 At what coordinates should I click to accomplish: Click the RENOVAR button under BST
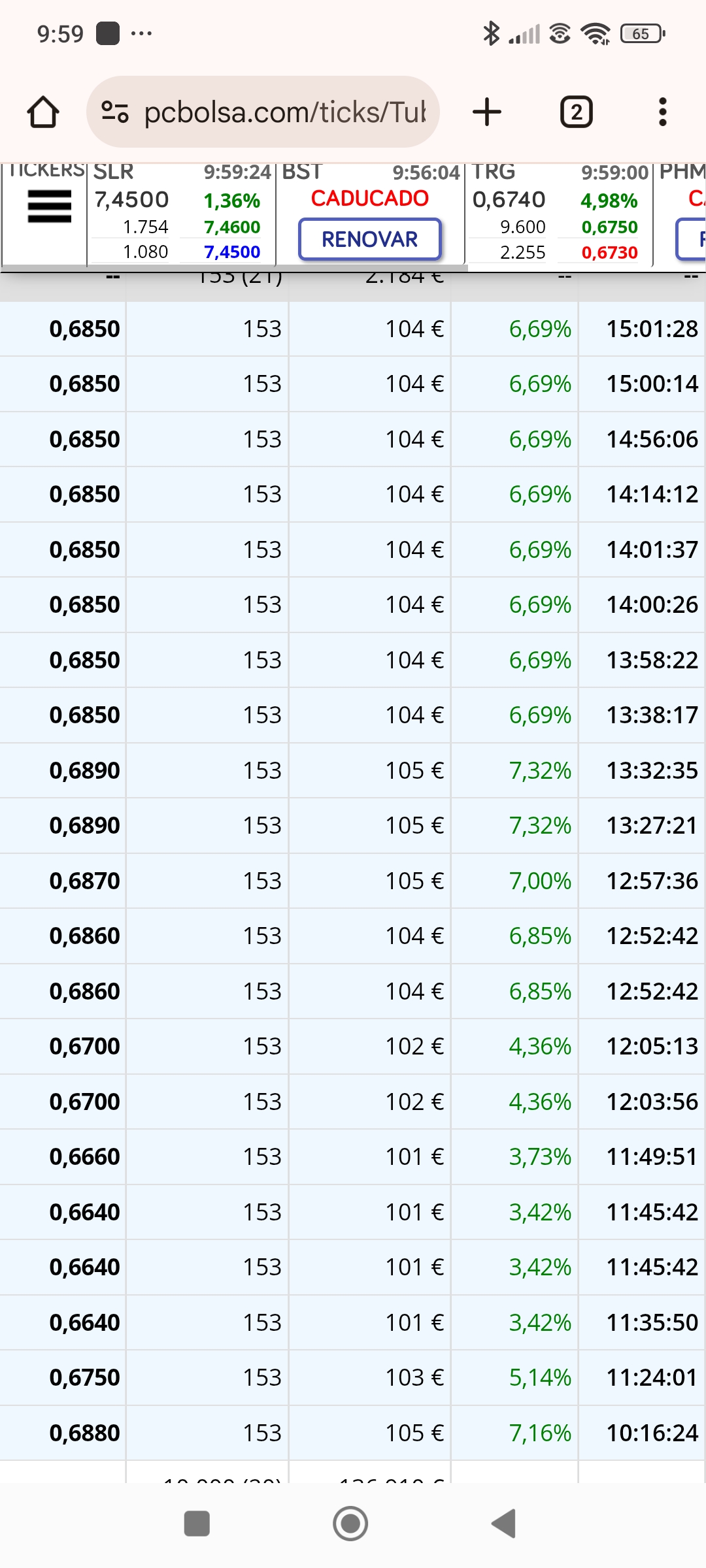(370, 239)
